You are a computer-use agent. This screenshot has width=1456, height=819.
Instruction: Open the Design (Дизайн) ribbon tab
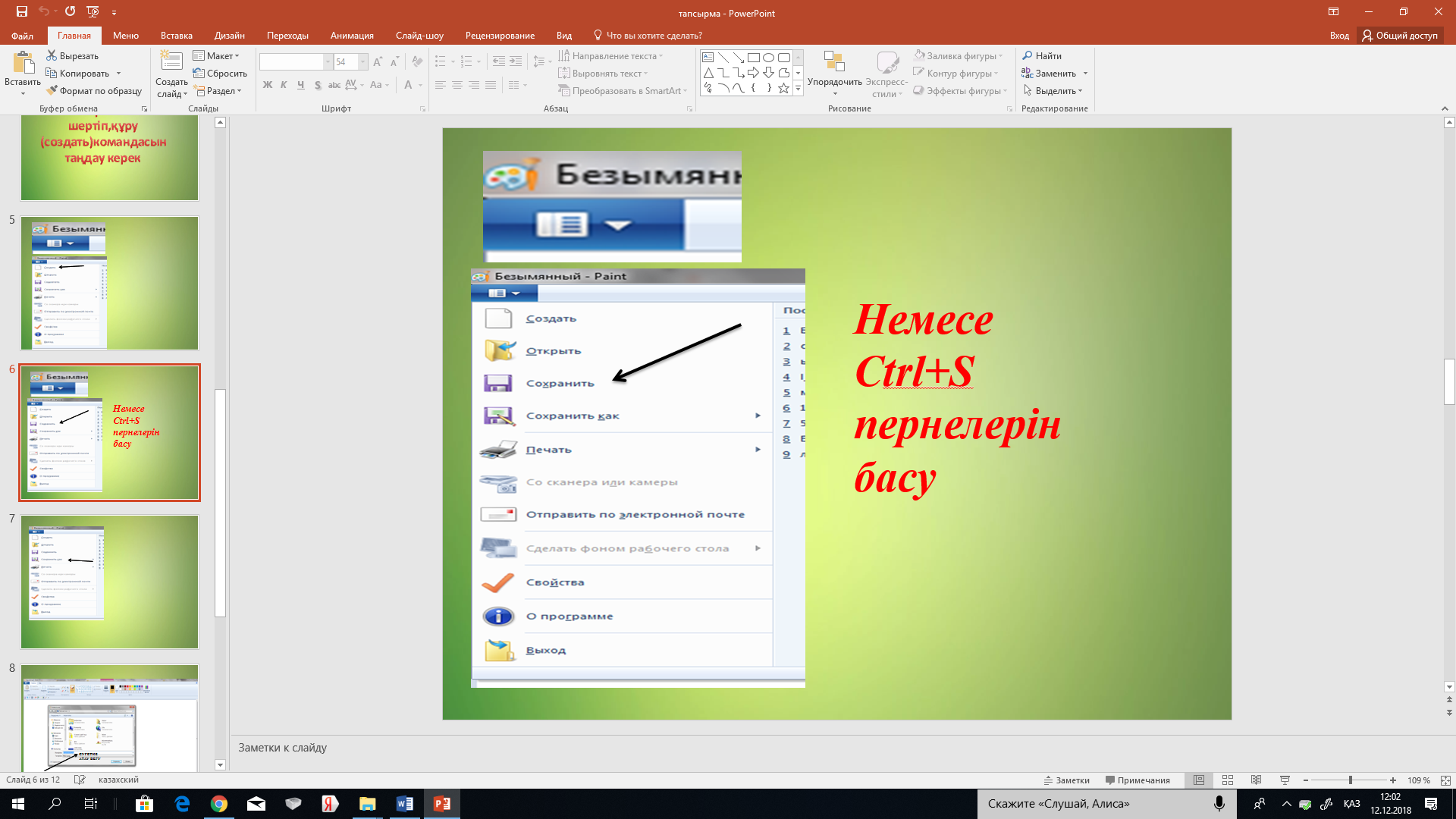pos(229,36)
